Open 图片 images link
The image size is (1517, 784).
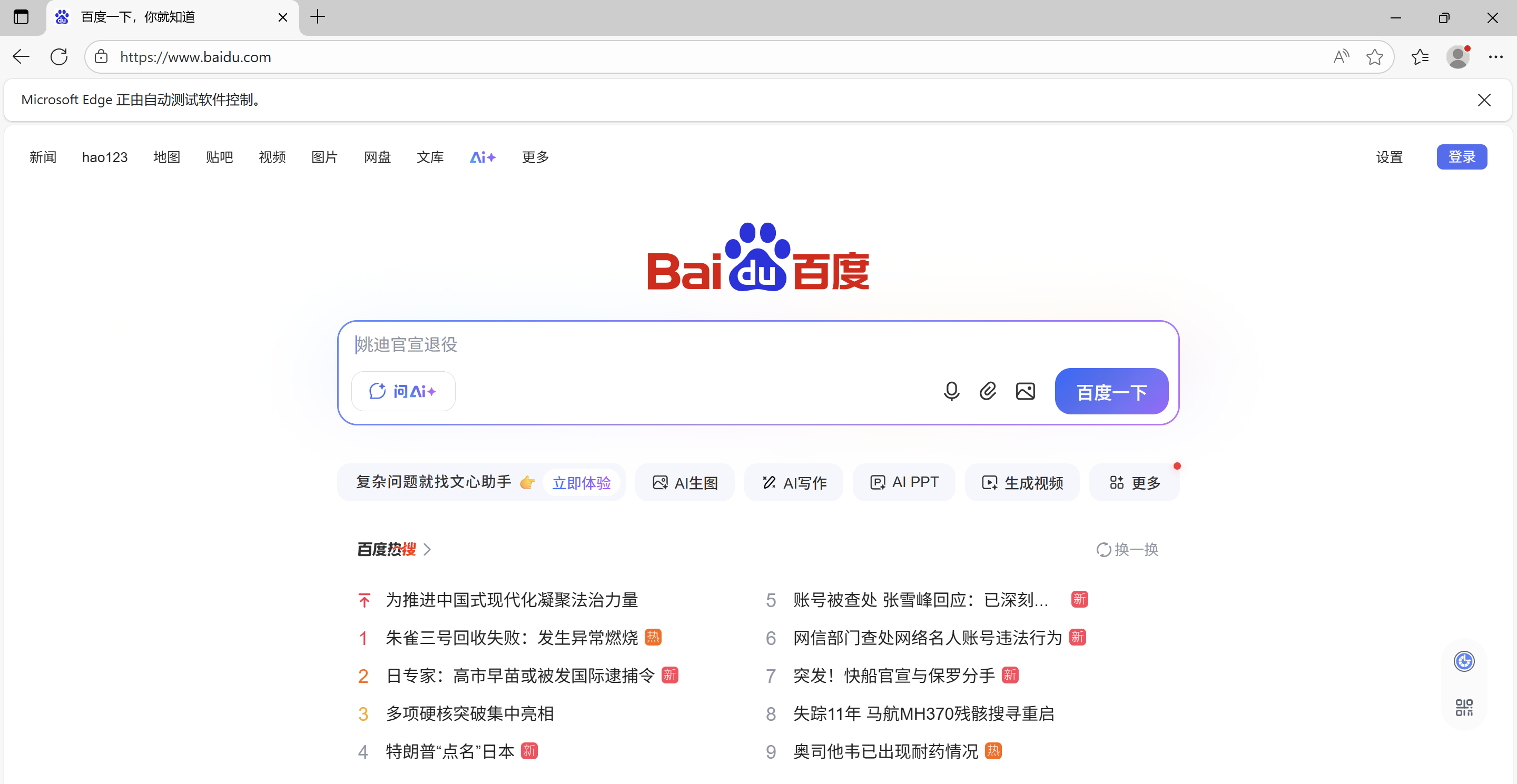click(x=324, y=157)
